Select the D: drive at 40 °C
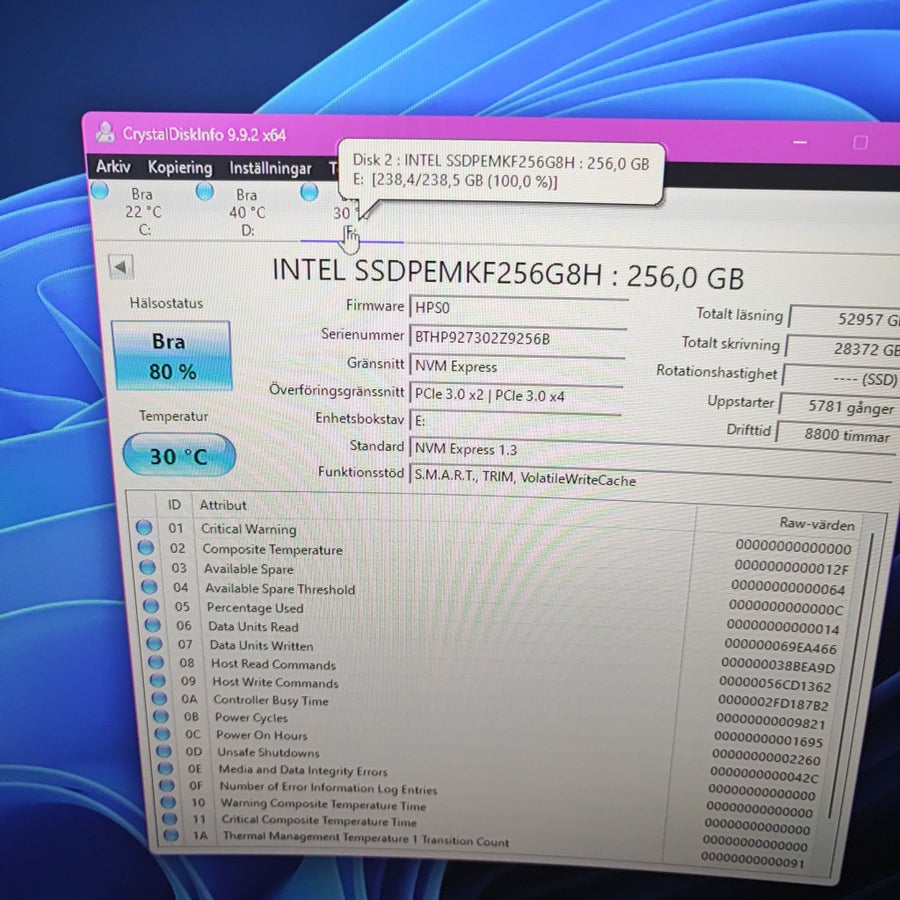900x900 pixels. pyautogui.click(x=247, y=212)
